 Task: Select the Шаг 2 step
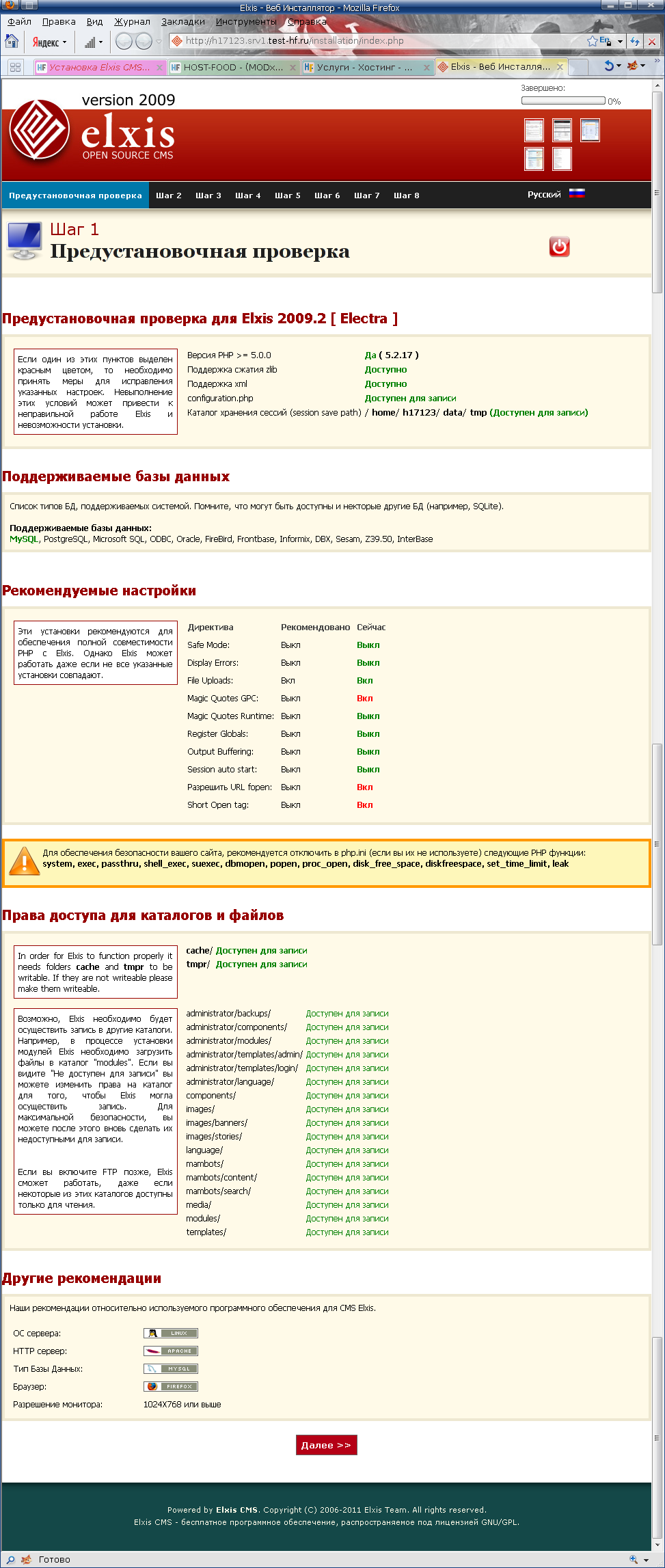169,195
